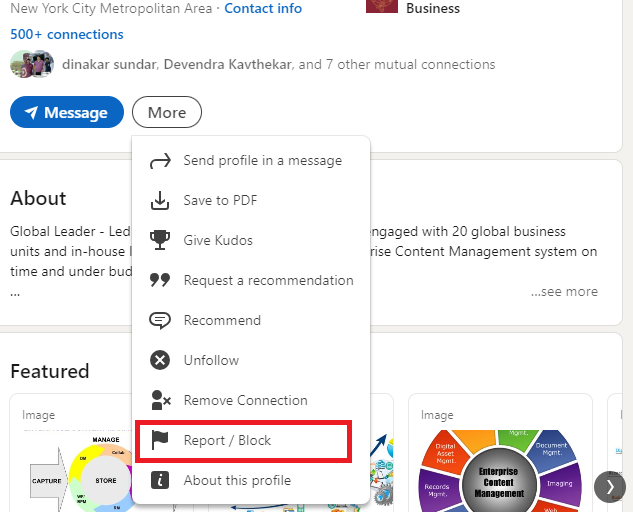
Task: Select Give Kudos menu entry
Action: tap(251, 240)
